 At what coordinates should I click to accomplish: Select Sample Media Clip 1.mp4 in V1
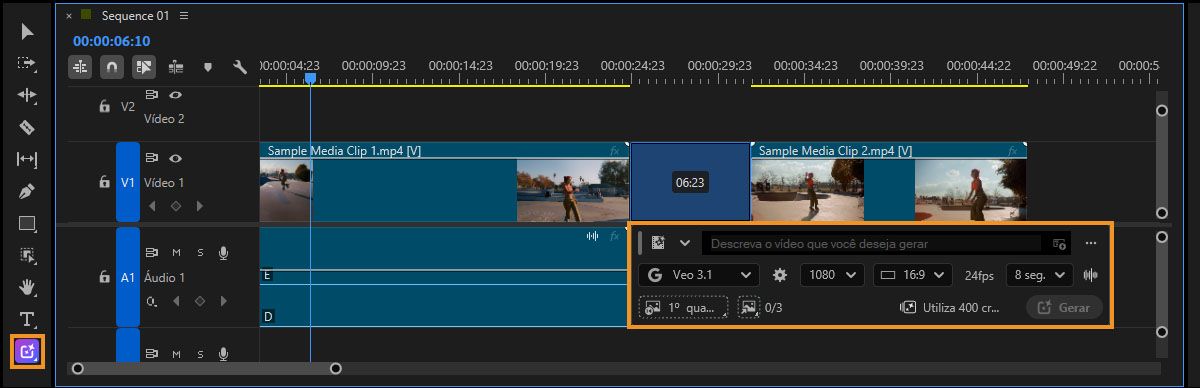[x=444, y=182]
